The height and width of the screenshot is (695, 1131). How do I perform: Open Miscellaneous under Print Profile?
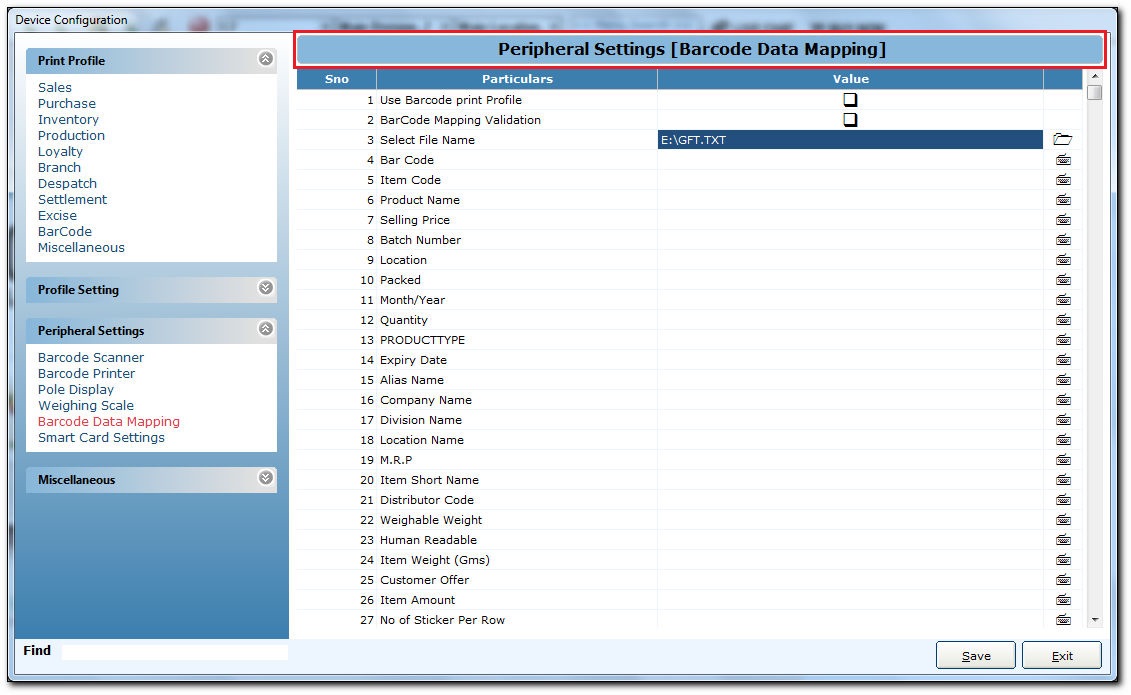(81, 247)
